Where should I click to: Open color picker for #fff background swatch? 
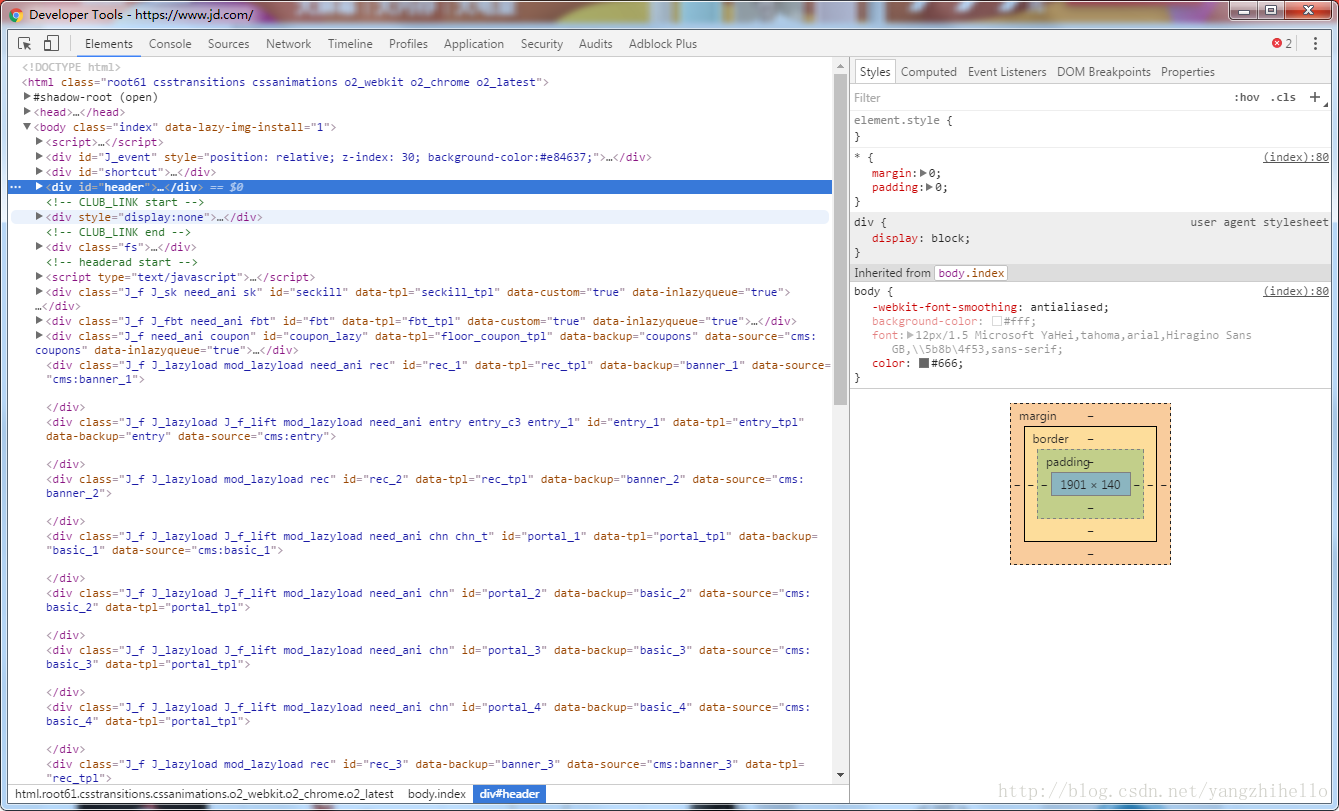click(997, 322)
